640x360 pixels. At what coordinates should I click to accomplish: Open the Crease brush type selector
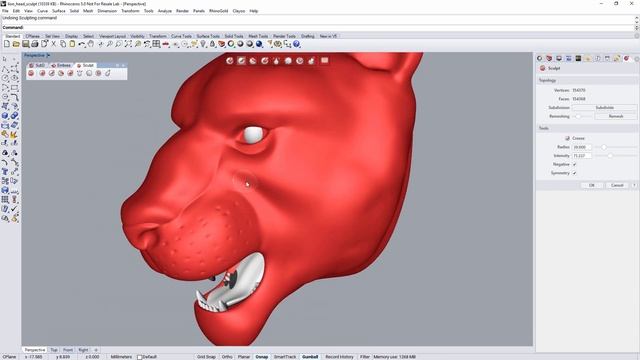point(576,138)
